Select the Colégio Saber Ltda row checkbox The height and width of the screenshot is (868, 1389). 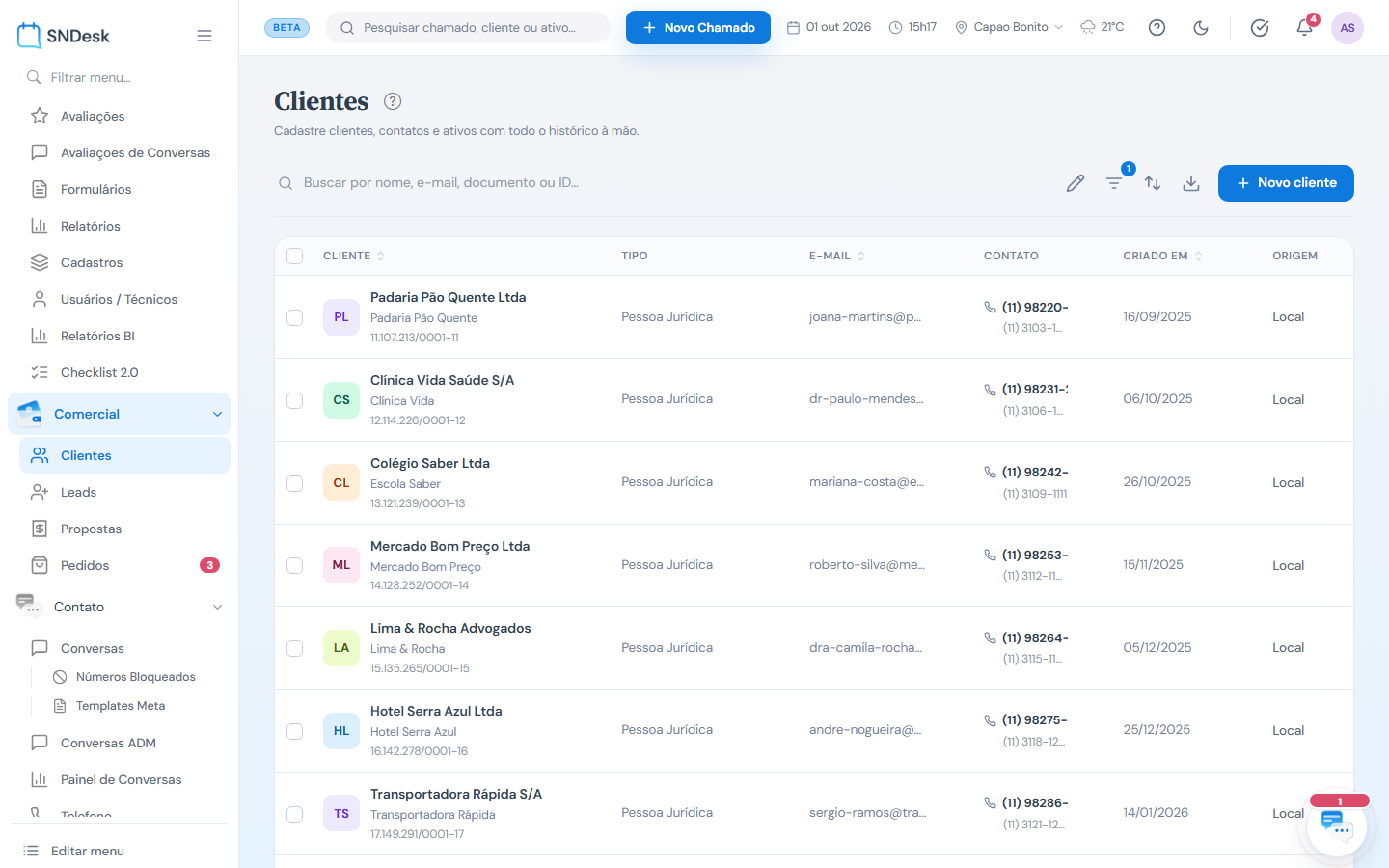point(295,483)
